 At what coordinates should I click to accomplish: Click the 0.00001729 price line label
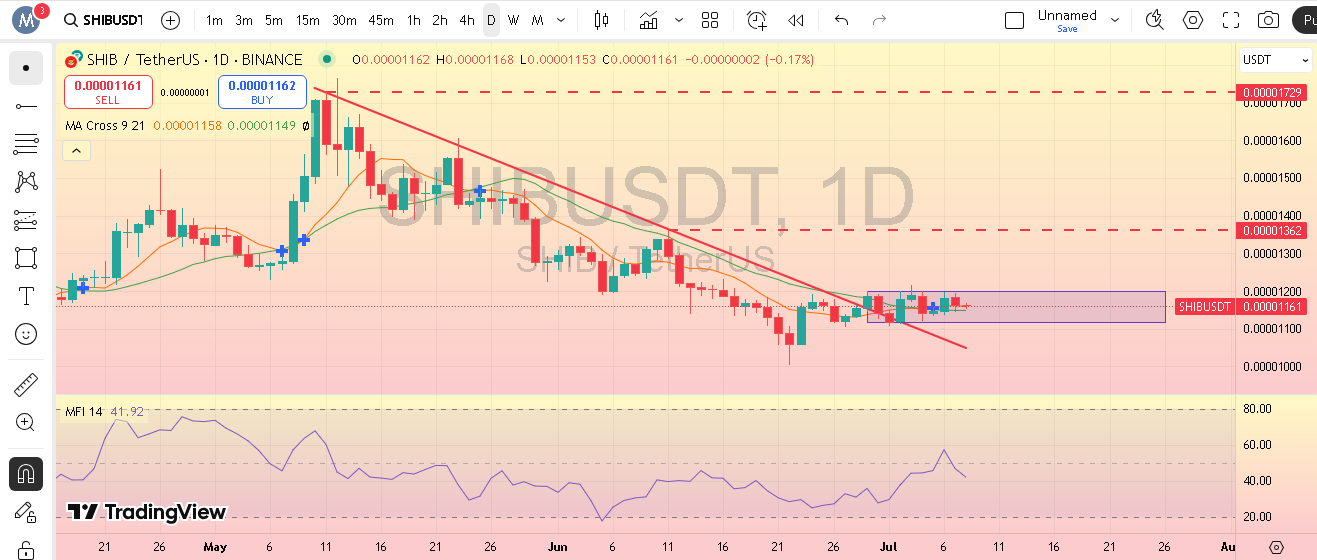[x=1274, y=92]
